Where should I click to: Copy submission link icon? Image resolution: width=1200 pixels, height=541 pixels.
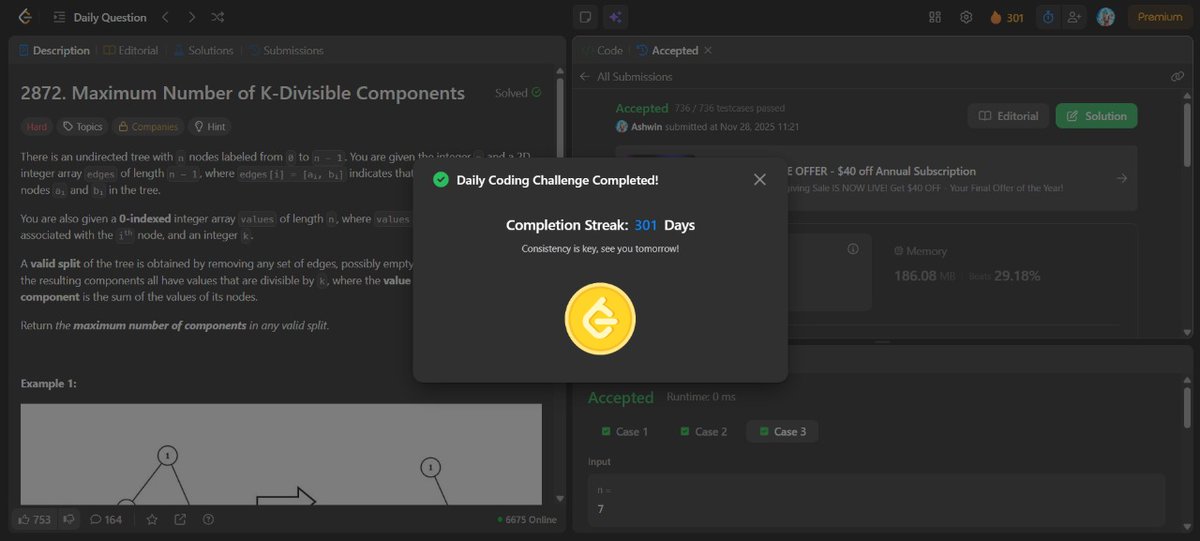[x=1177, y=77]
